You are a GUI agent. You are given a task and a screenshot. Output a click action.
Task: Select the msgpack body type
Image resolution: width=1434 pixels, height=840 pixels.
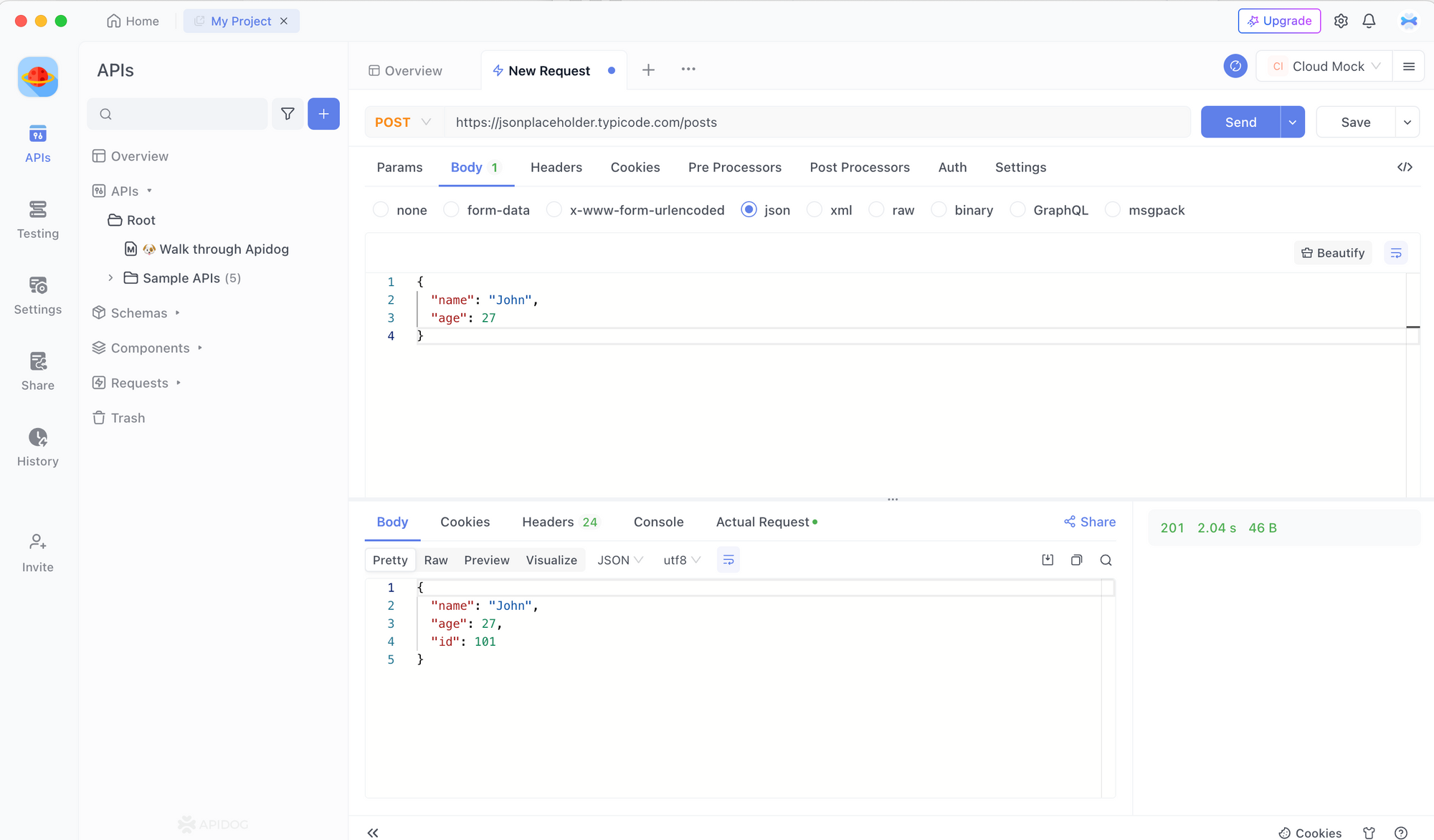click(x=1145, y=210)
